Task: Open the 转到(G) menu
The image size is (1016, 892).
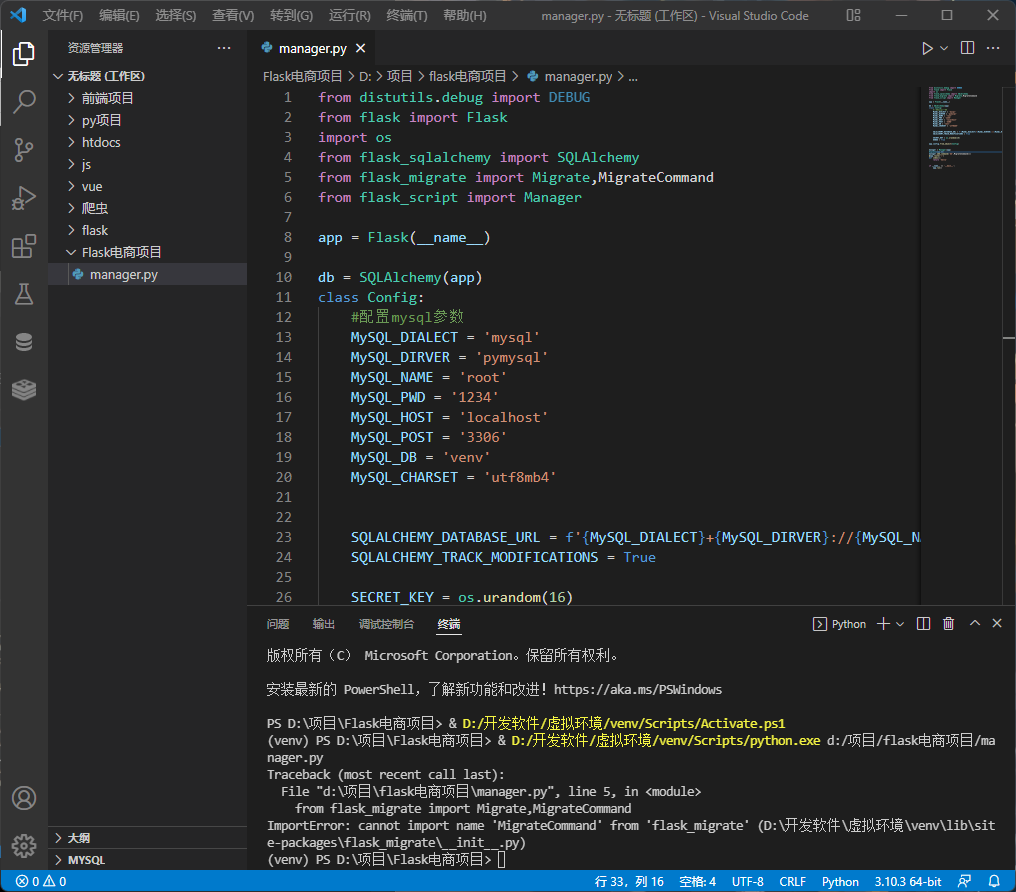Action: [292, 16]
